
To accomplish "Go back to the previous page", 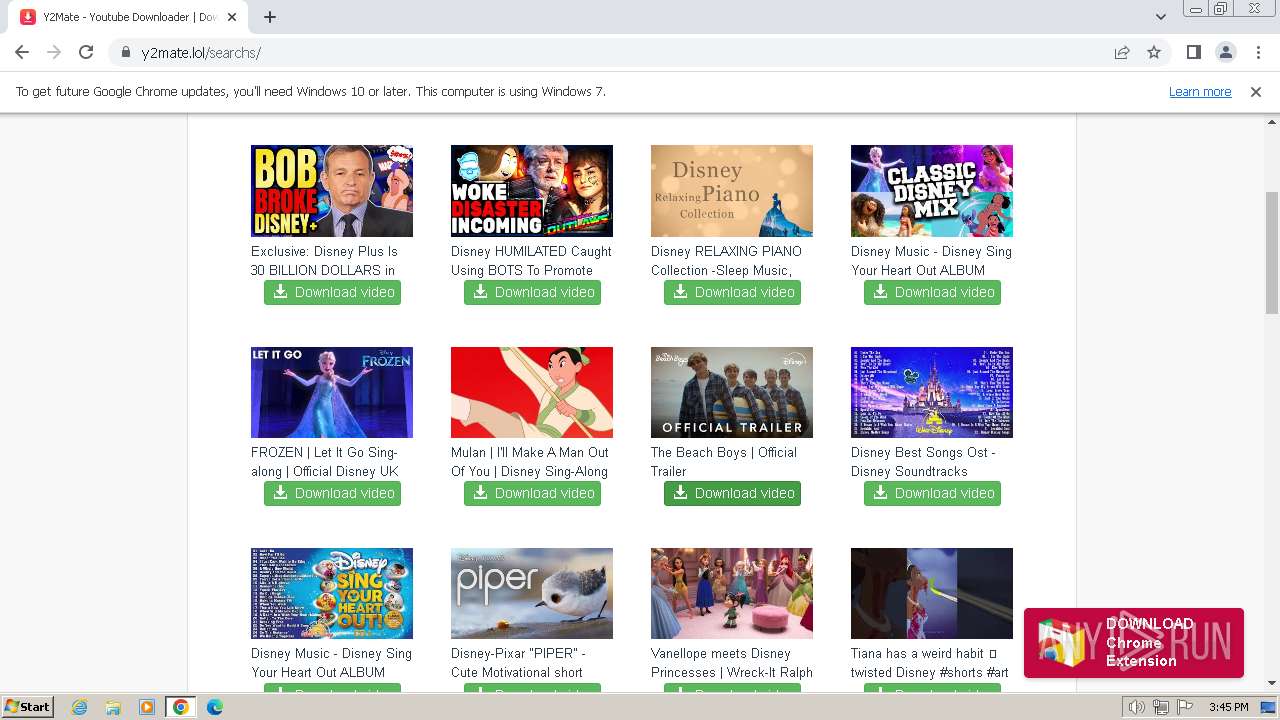I will [22, 53].
